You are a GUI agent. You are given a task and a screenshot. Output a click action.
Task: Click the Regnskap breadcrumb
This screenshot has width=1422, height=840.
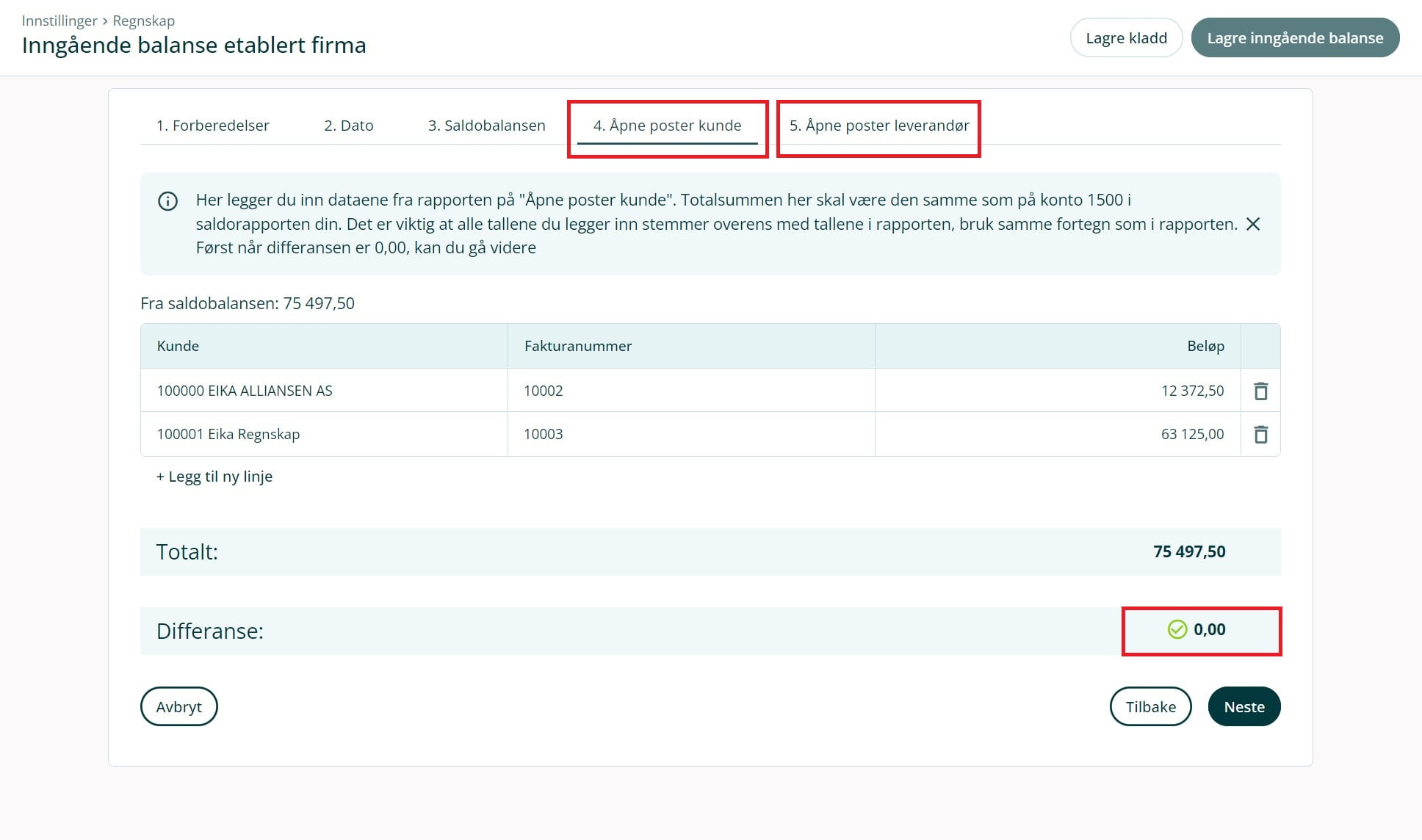[143, 21]
